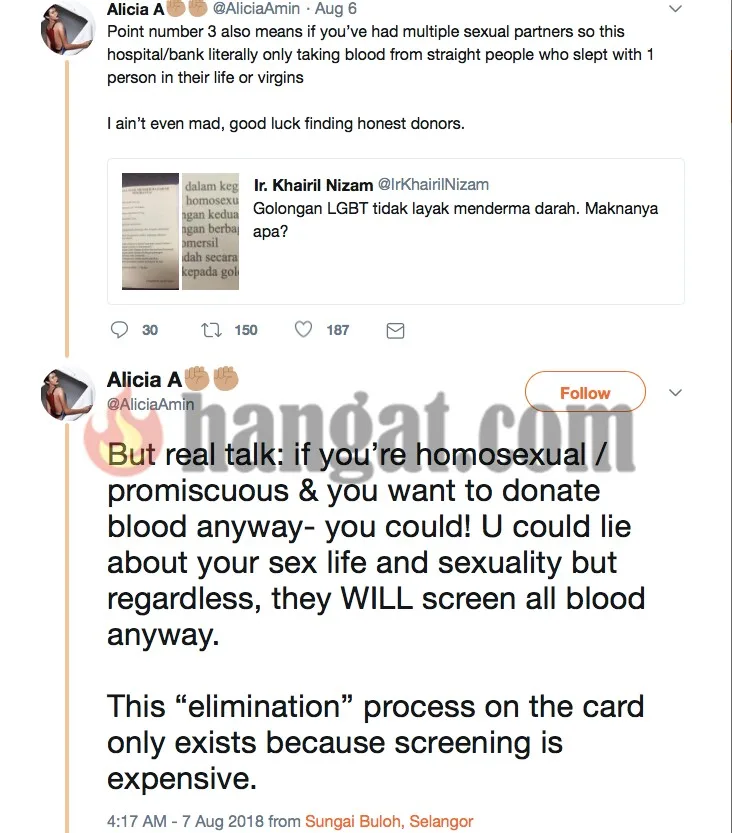This screenshot has width=732, height=833.
Task: Follow Alicia A's account
Action: click(x=585, y=393)
